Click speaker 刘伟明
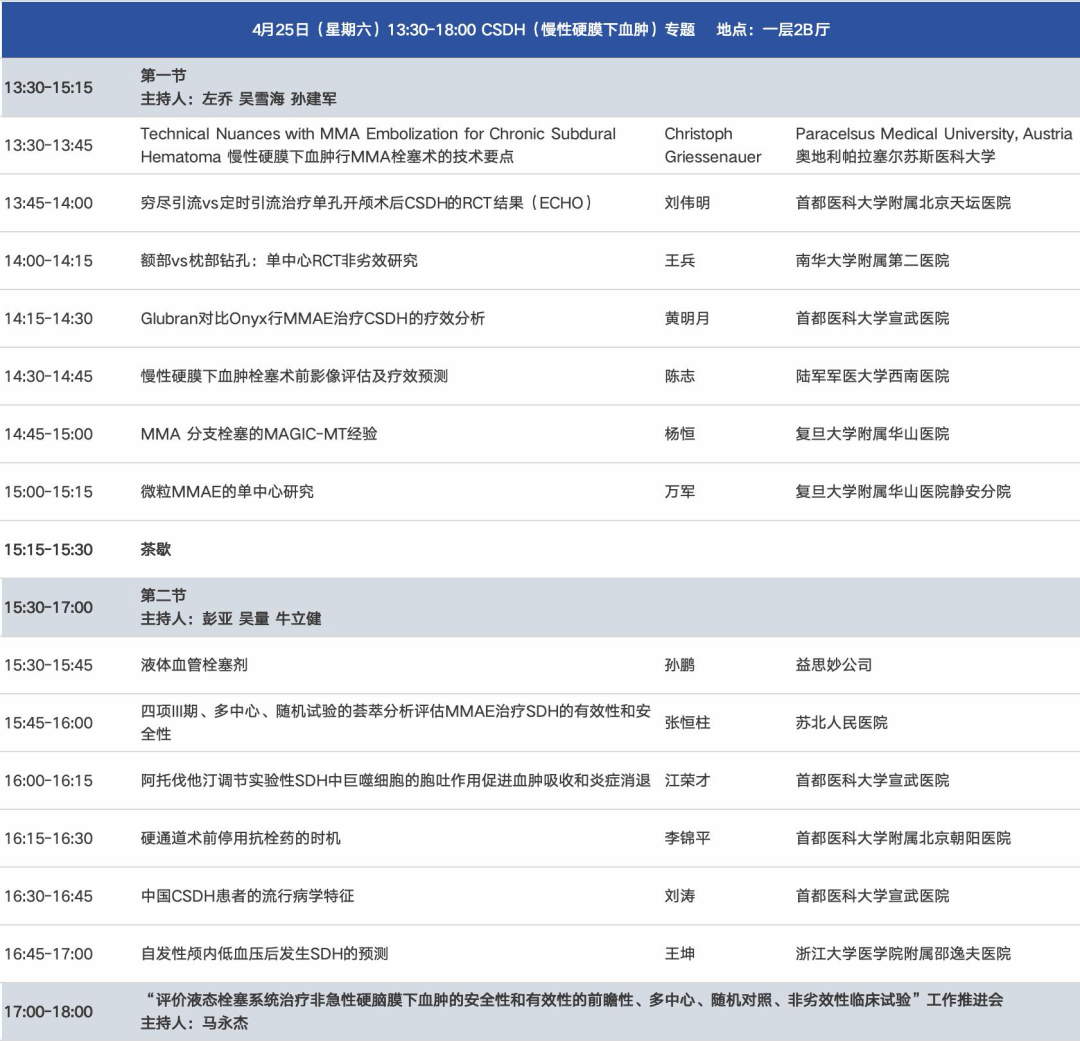 (x=687, y=203)
